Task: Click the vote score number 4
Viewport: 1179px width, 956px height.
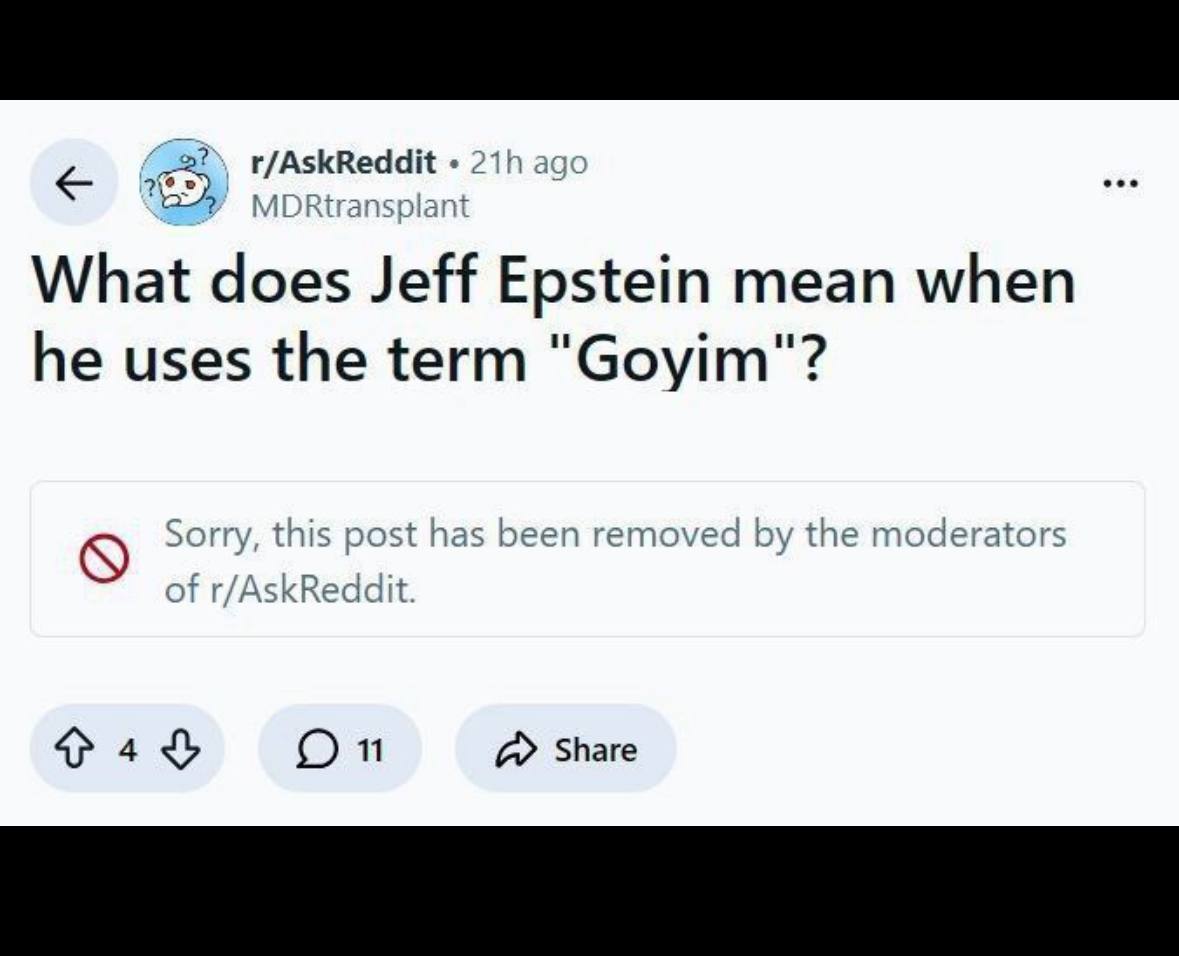Action: 128,749
